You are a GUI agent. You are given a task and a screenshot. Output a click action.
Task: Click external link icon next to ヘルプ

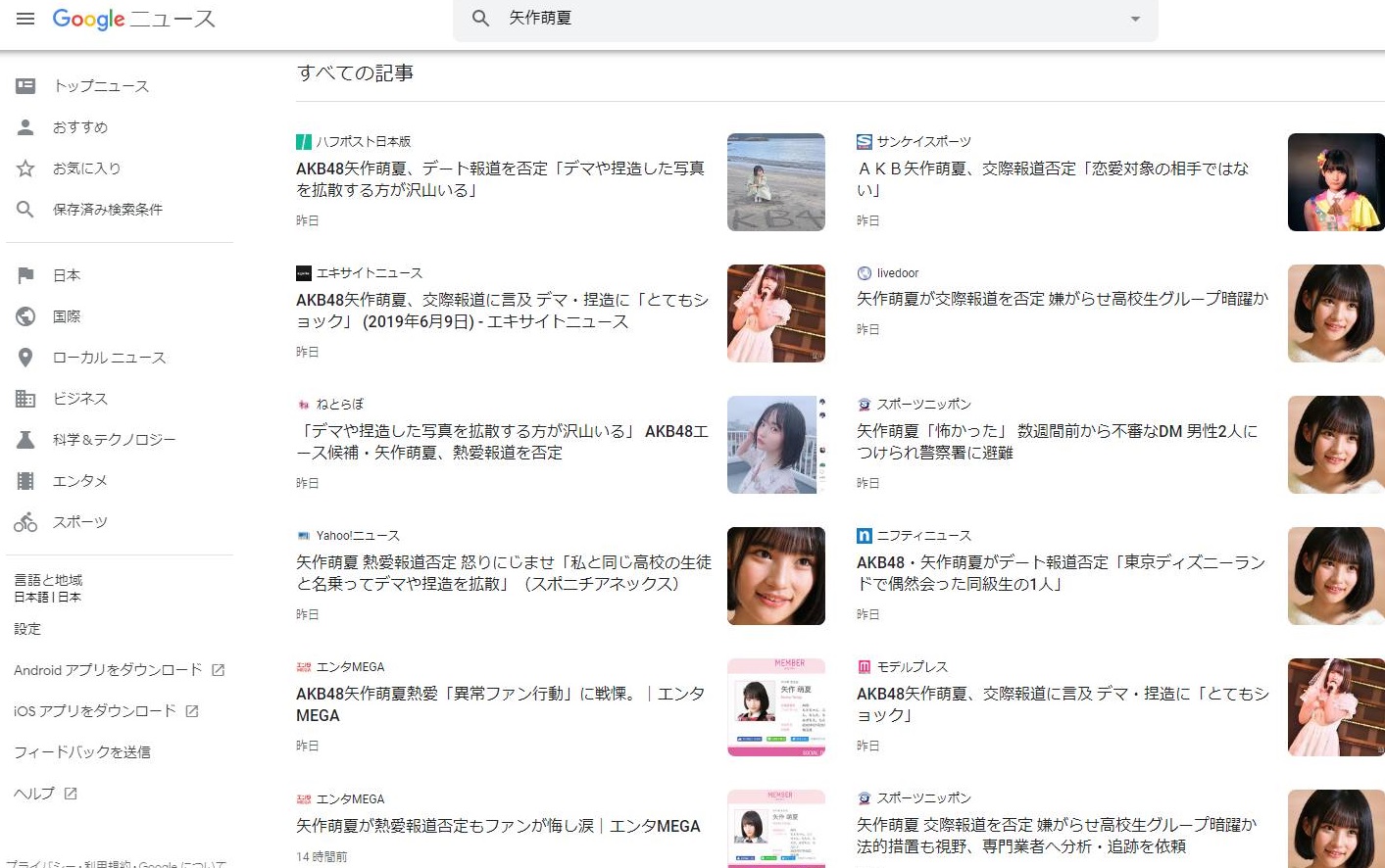point(71,794)
